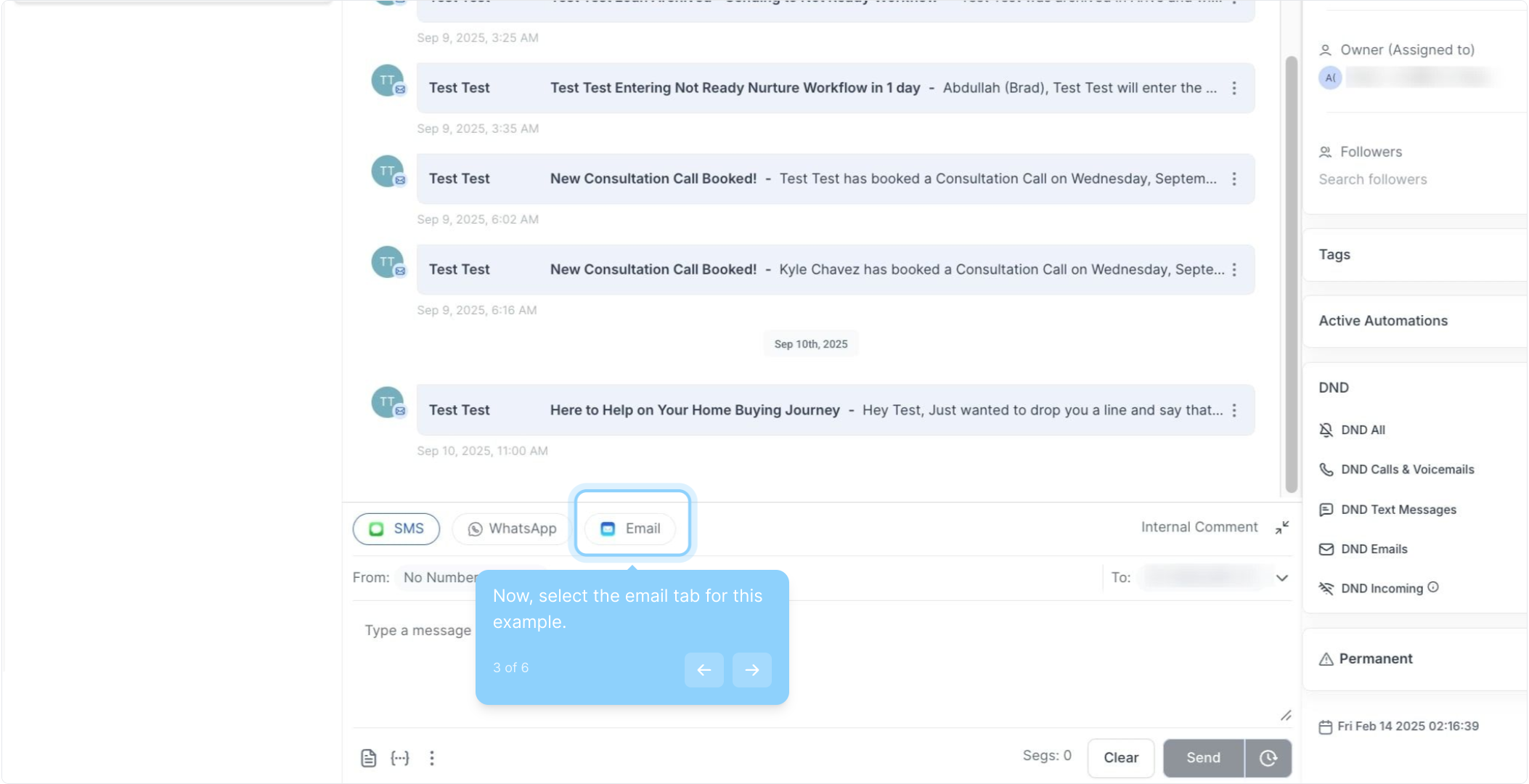Collapse the message composer with shrink icon
The height and width of the screenshot is (784, 1529).
tap(1282, 528)
